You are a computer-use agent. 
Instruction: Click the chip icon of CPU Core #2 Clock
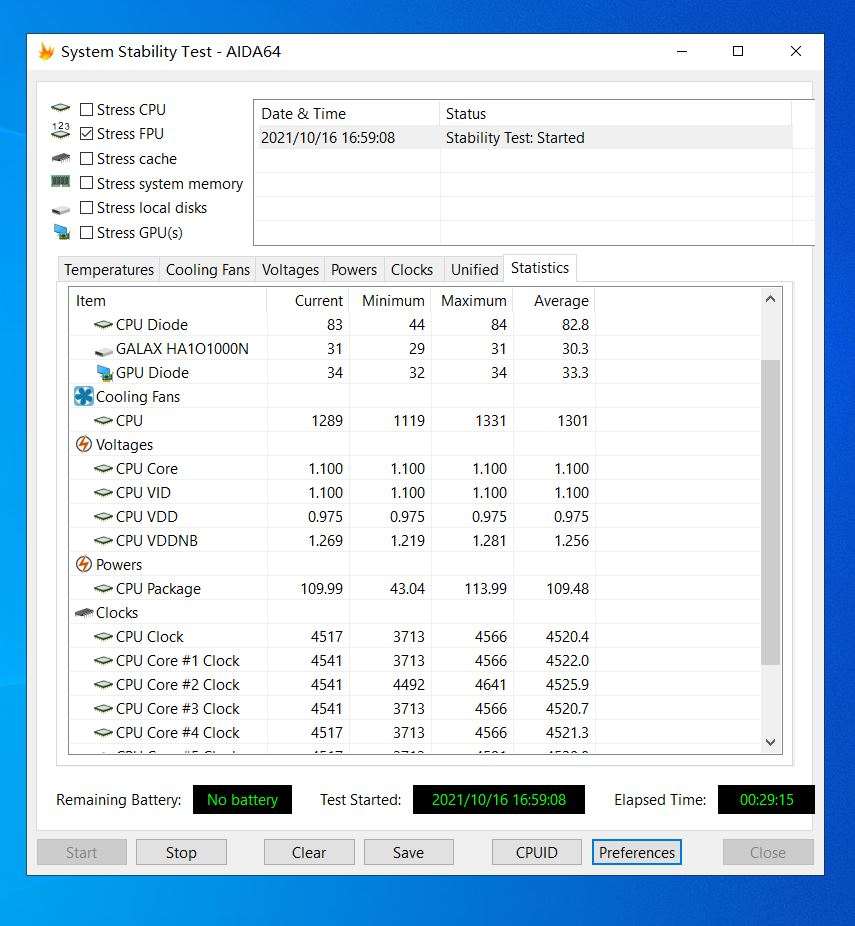pyautogui.click(x=103, y=684)
